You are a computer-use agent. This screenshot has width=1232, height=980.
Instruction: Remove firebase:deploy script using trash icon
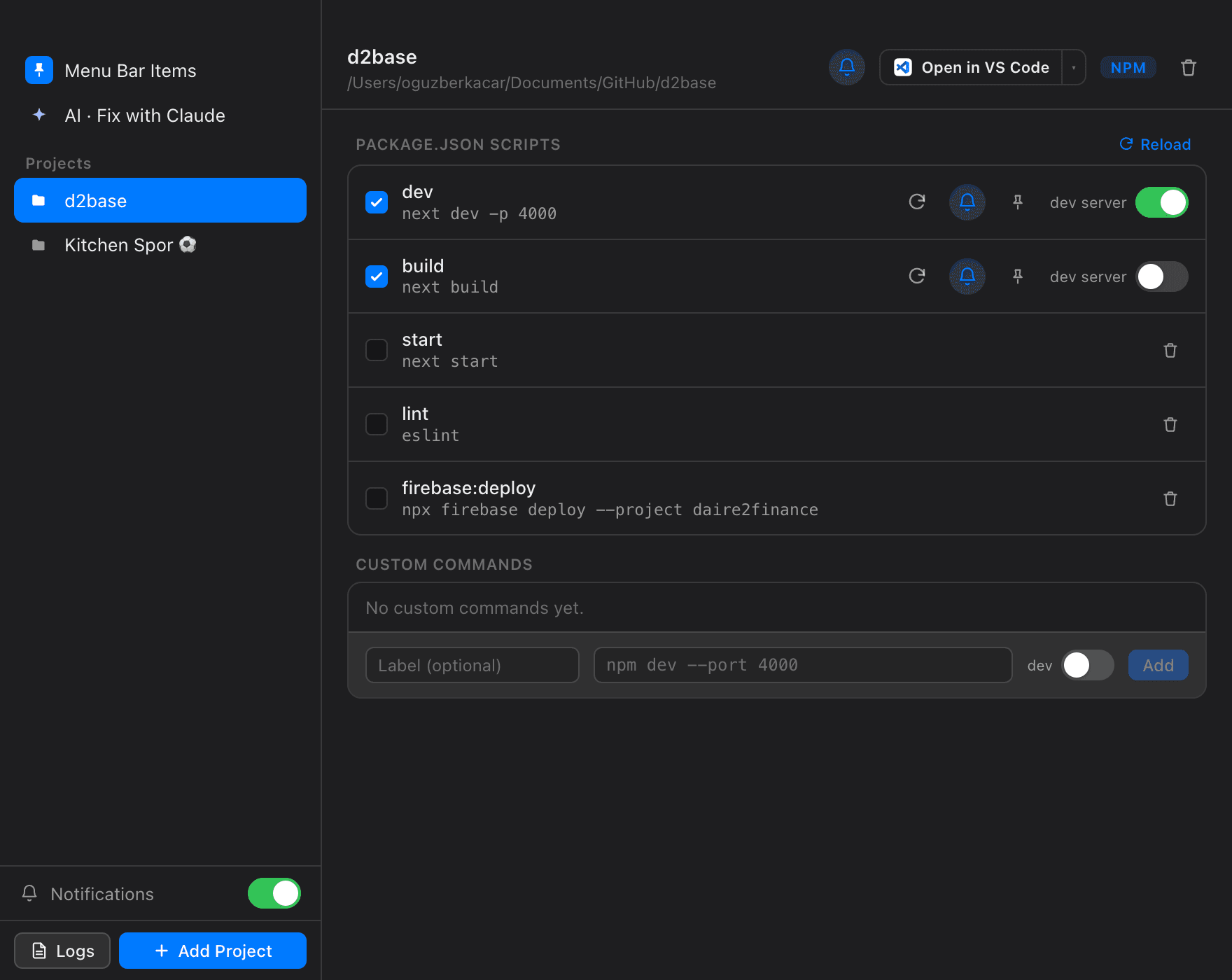1170,498
